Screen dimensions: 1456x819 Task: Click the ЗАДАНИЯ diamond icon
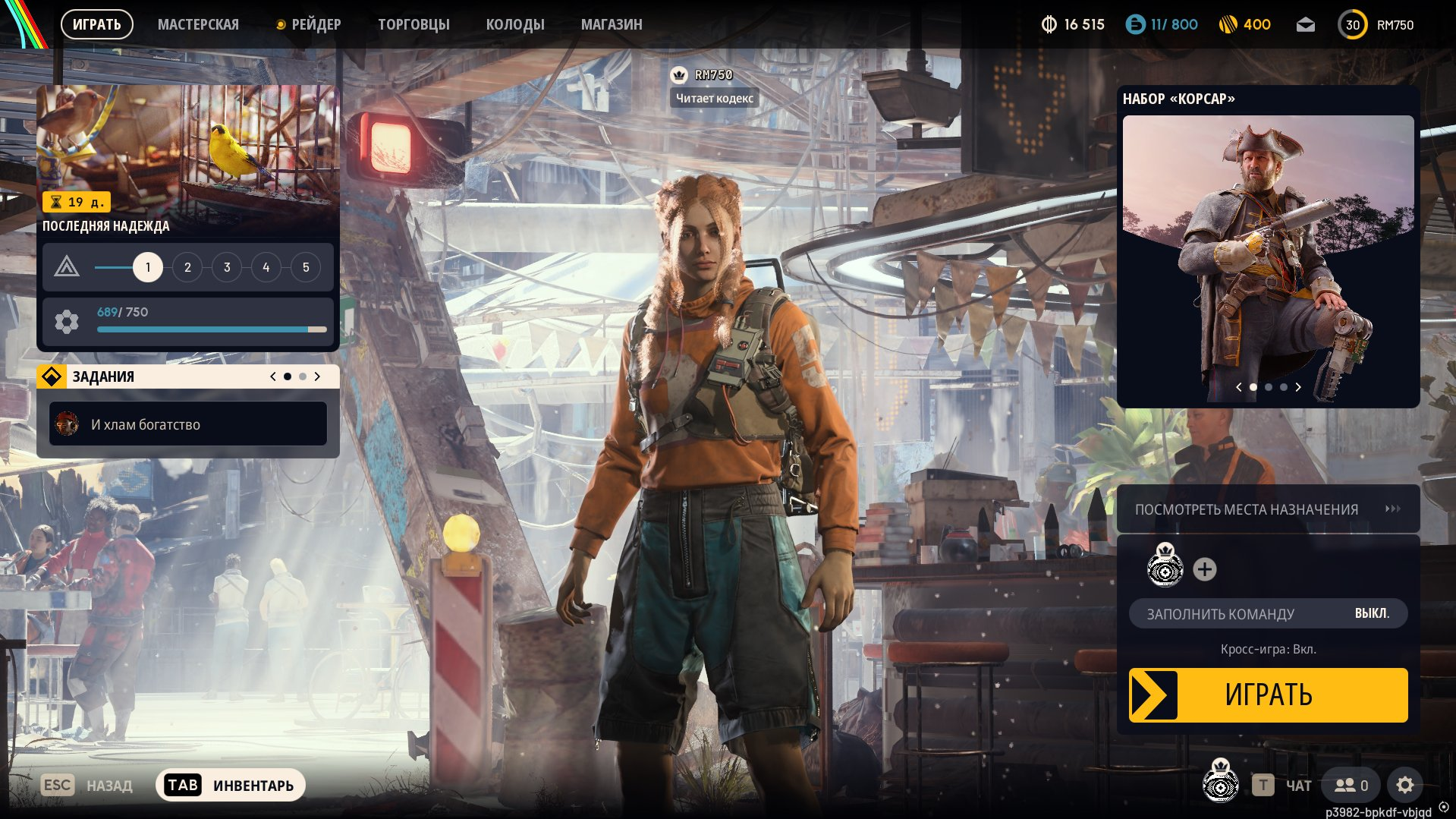pyautogui.click(x=52, y=376)
